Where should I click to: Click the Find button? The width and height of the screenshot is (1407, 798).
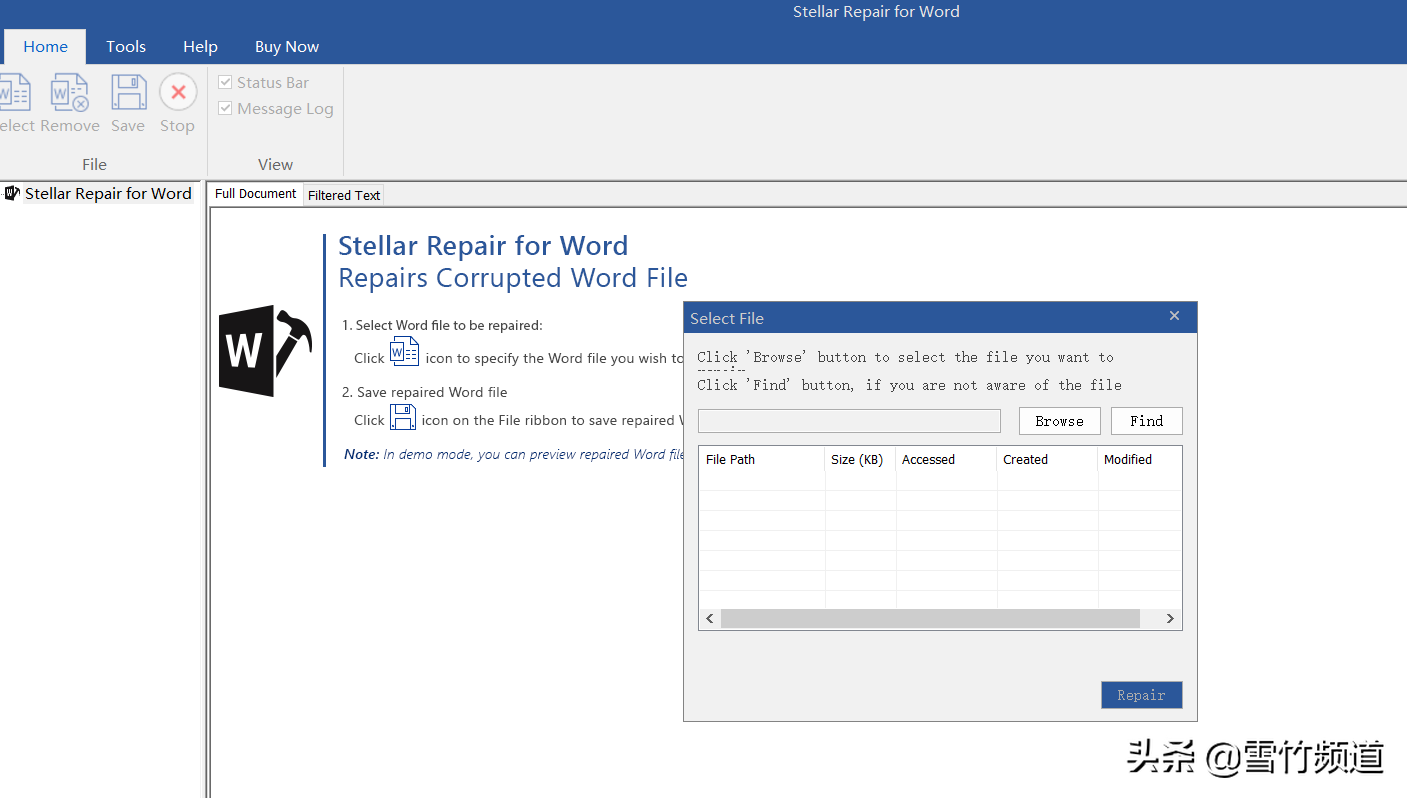(1146, 421)
